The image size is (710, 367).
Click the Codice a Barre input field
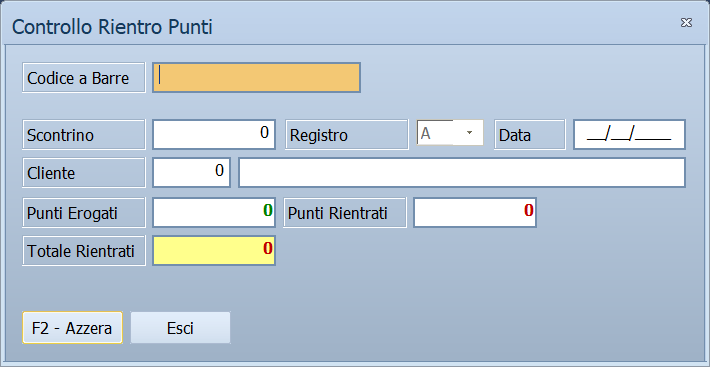256,78
